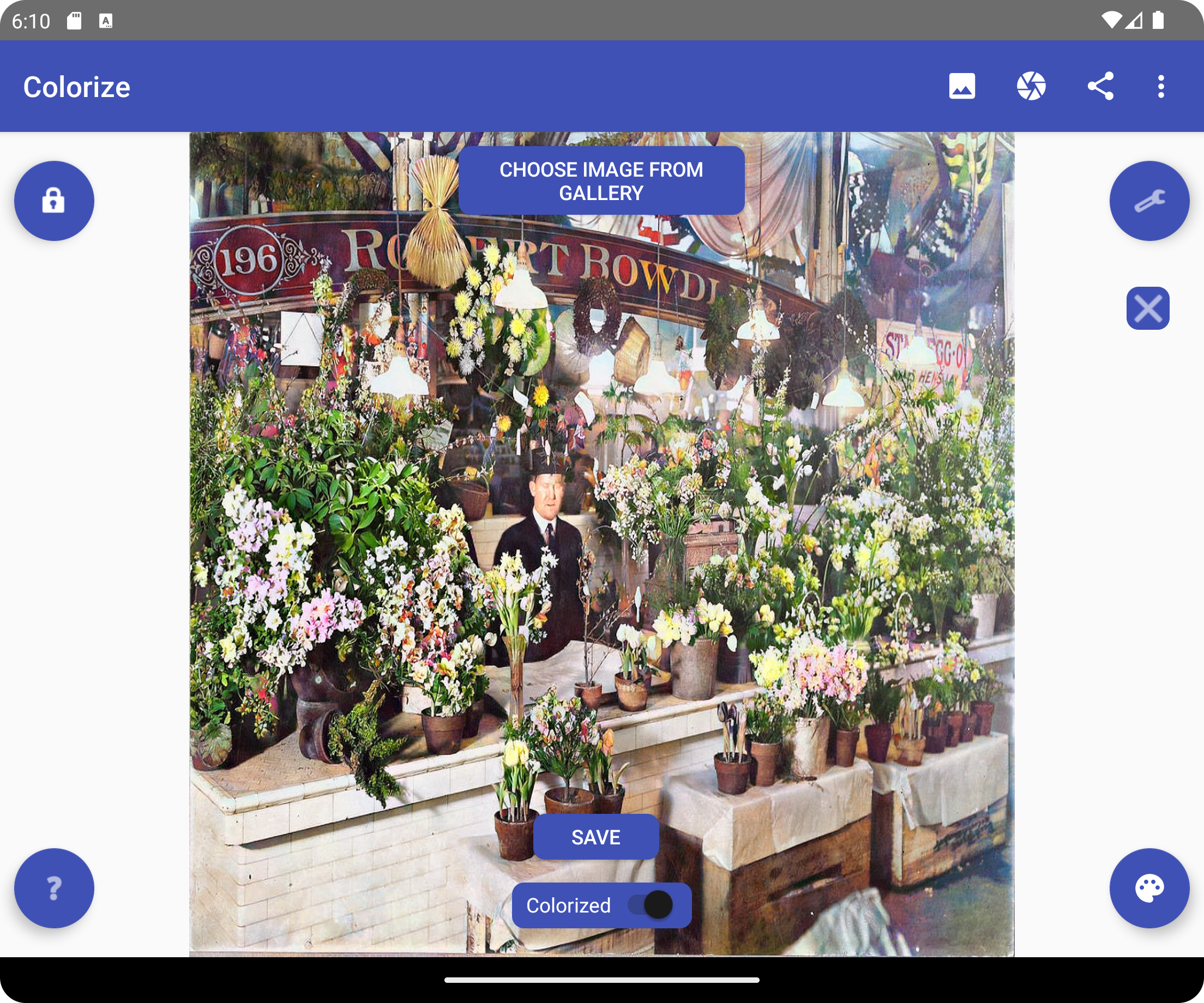
Task: Tap the padlock floating button
Action: (x=54, y=201)
